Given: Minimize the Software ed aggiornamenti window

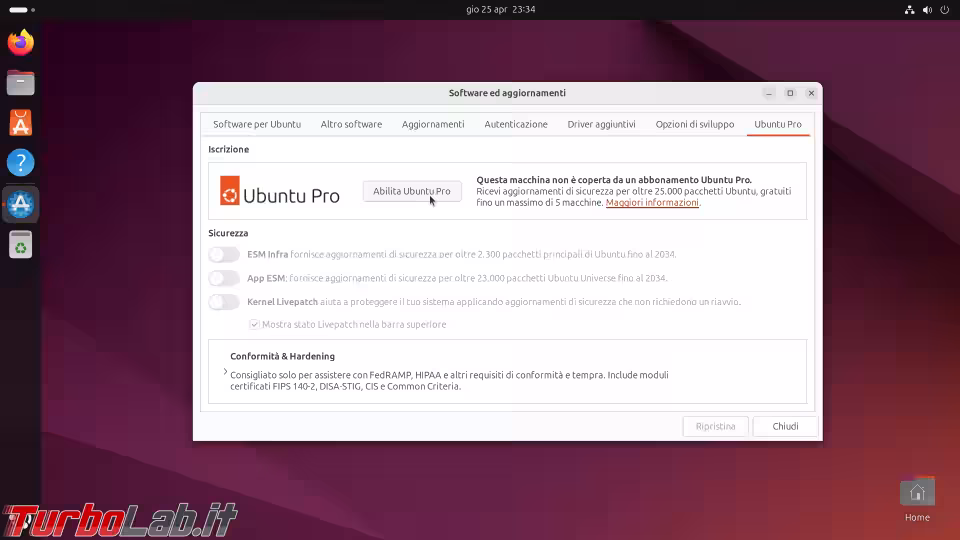Looking at the screenshot, I should point(769,93).
